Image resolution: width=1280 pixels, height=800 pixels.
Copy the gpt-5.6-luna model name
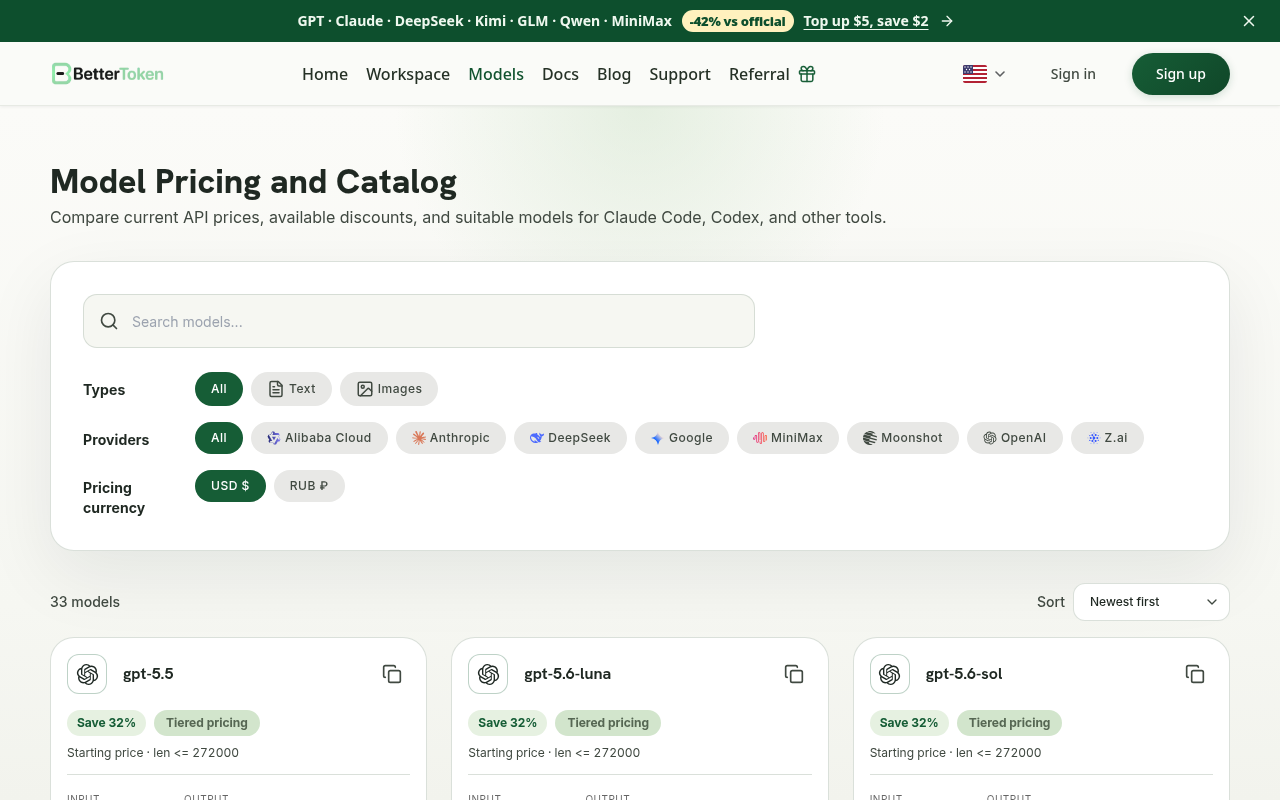(794, 674)
